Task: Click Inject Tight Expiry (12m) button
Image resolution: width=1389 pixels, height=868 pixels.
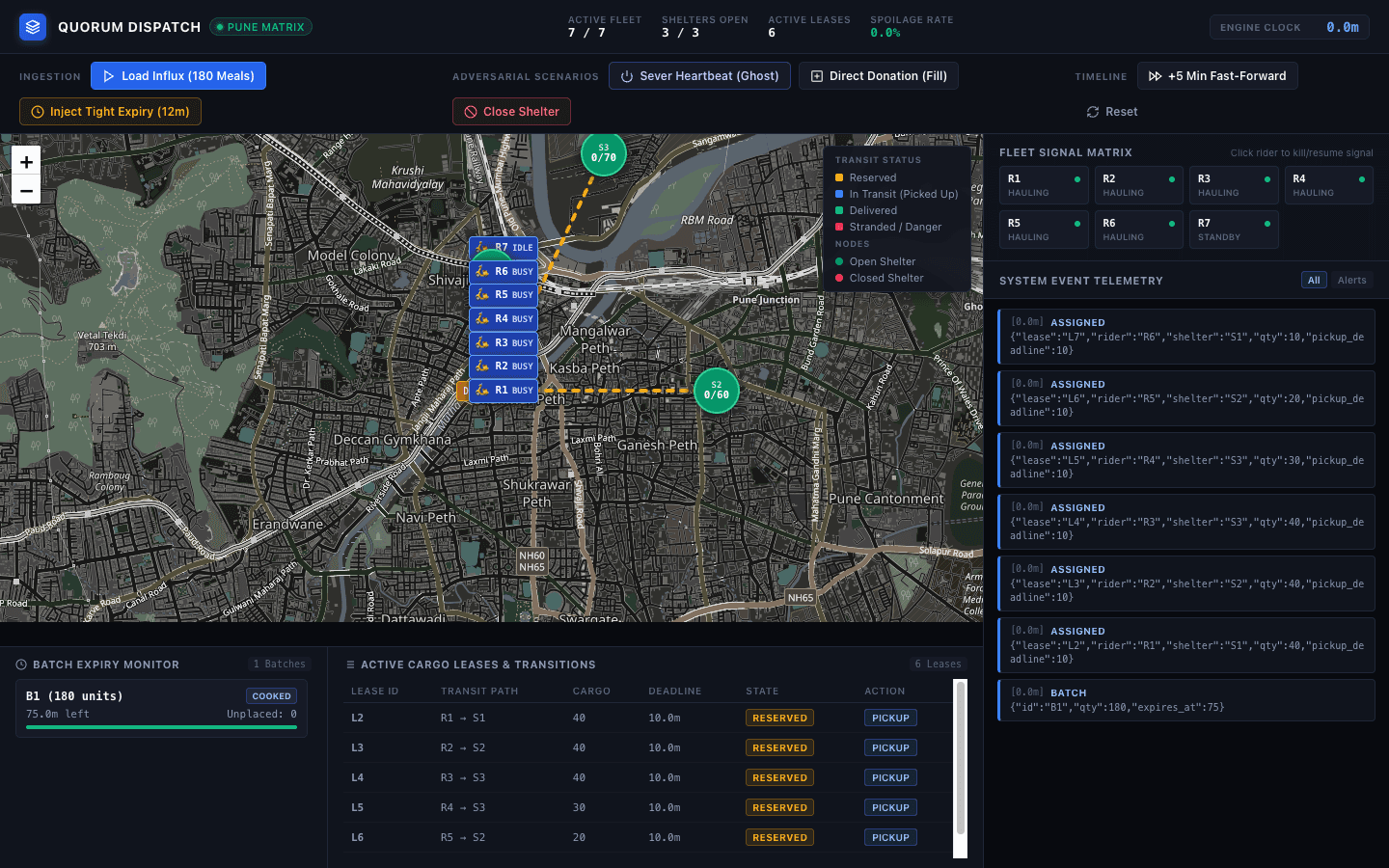Action: pyautogui.click(x=110, y=112)
